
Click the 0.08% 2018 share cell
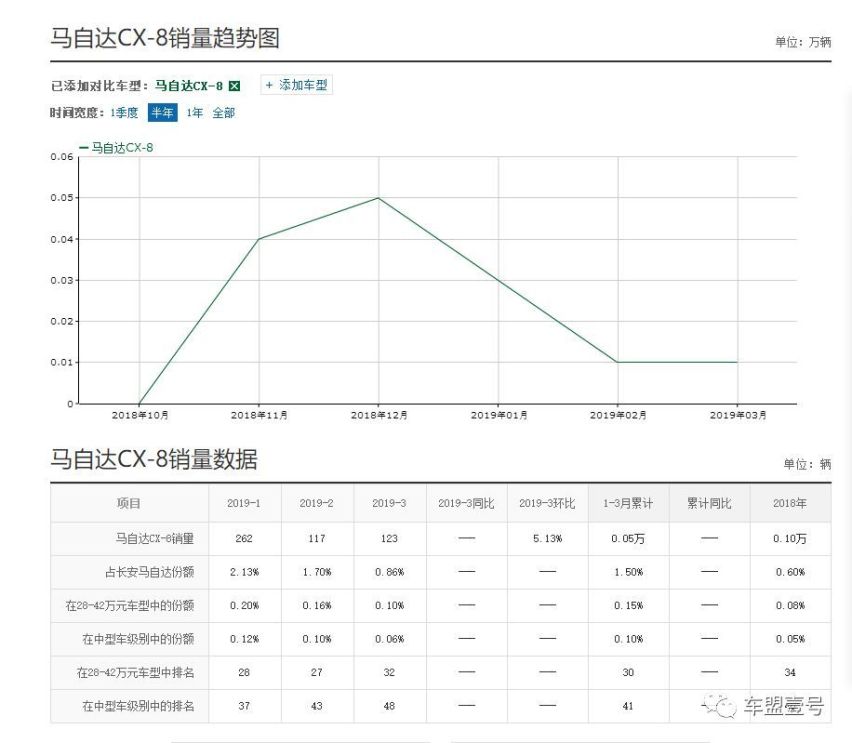point(790,605)
